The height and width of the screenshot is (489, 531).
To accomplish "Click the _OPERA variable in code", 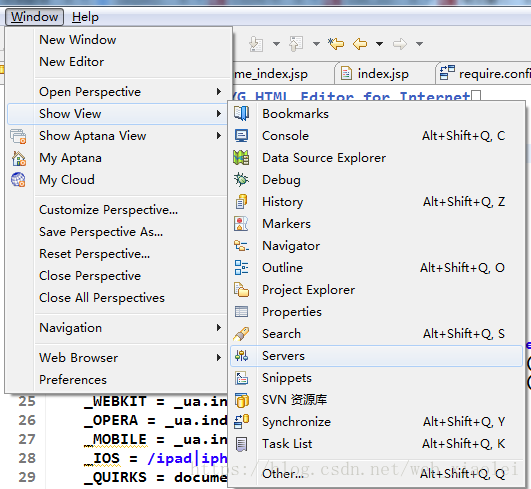I will (x=111, y=420).
